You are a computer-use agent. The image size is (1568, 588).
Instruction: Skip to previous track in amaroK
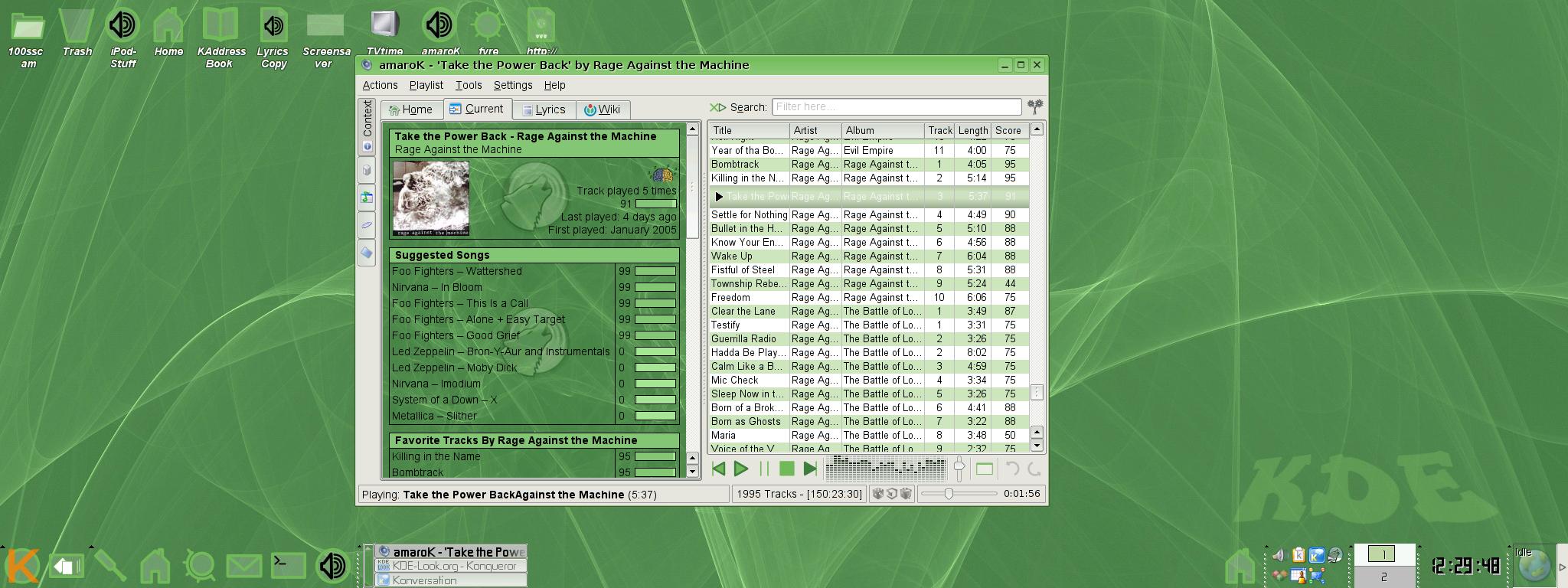click(x=718, y=469)
